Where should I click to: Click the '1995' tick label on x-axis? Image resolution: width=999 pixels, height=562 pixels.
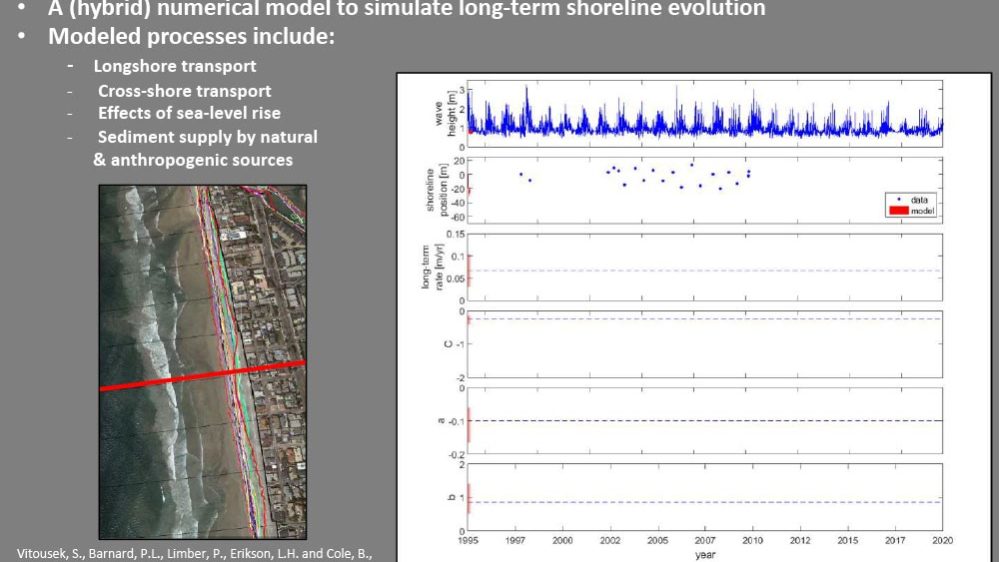(x=468, y=540)
